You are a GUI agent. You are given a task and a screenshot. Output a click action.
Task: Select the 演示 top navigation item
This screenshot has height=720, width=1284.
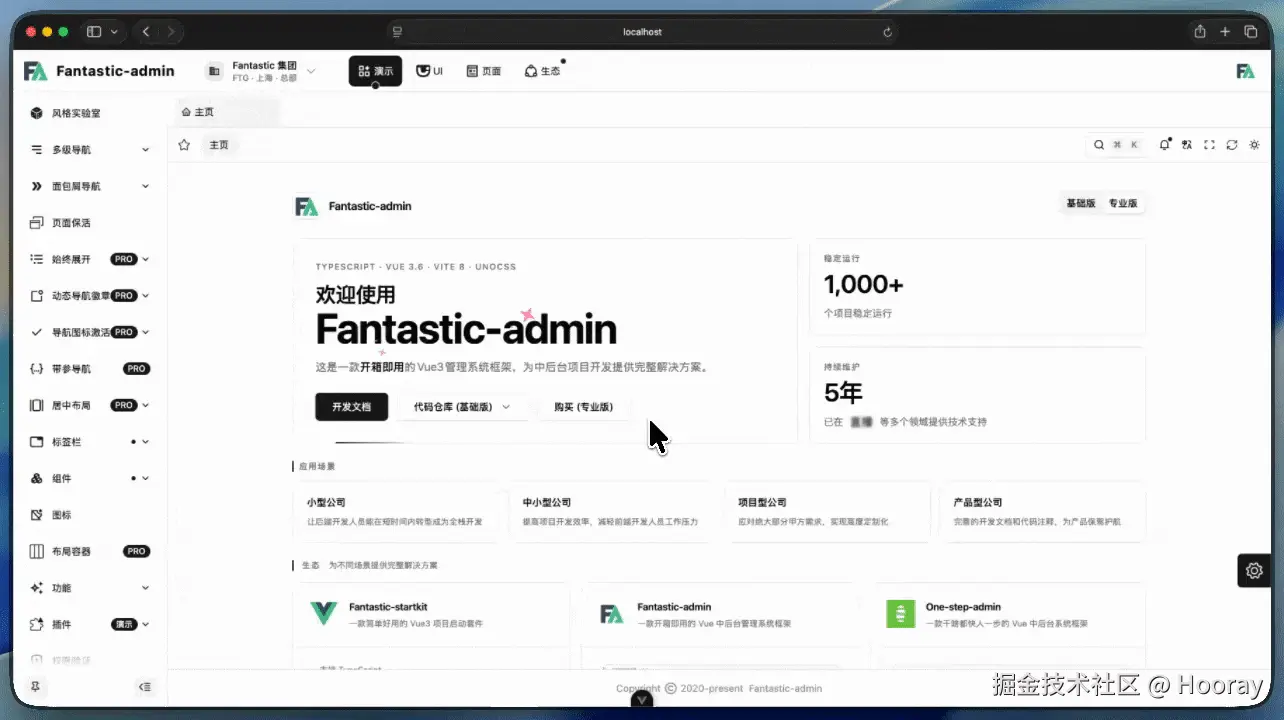point(375,71)
